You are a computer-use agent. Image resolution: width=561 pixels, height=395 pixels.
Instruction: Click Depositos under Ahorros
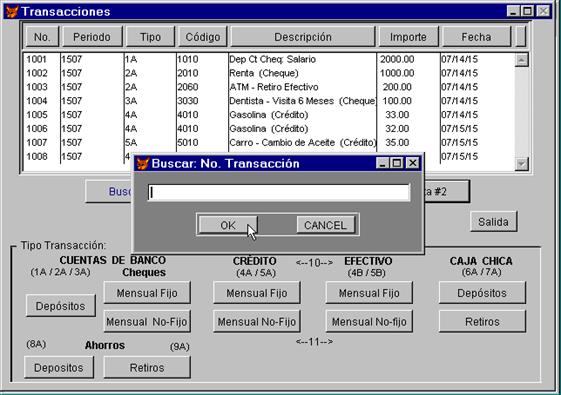click(x=59, y=367)
